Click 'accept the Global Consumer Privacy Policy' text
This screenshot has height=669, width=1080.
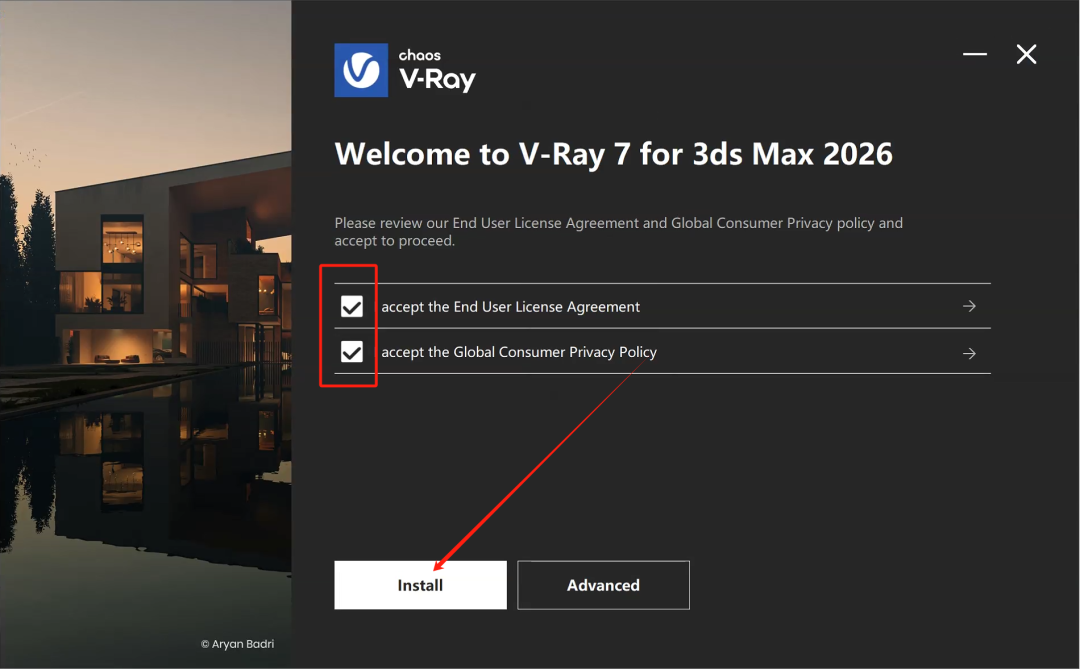(x=519, y=352)
